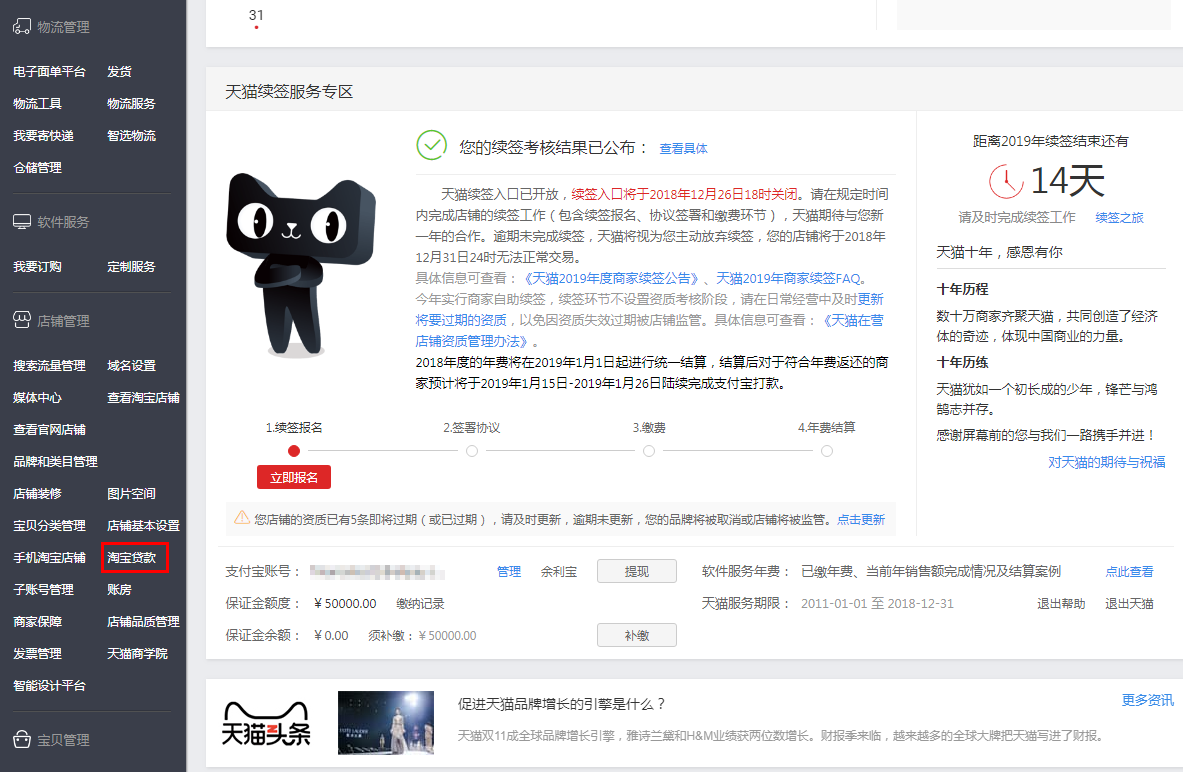Select the step 3 缴费 marker
The height and width of the screenshot is (772, 1183).
point(649,451)
